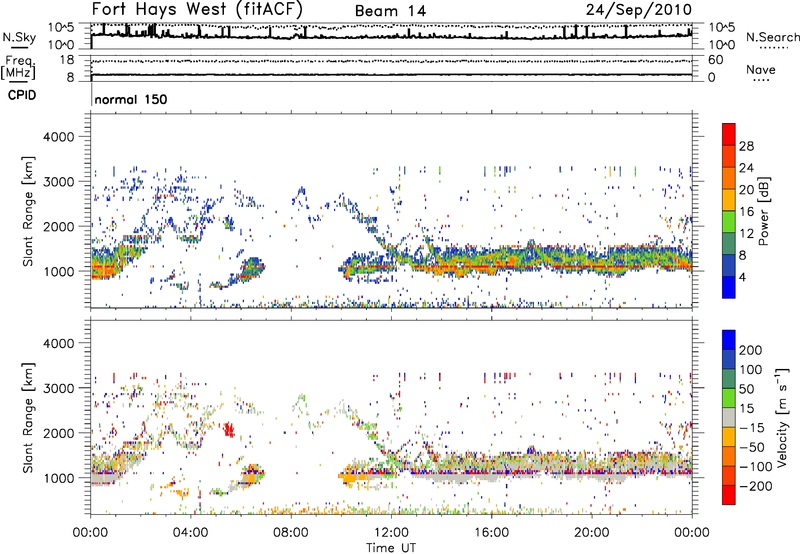Viewport: 800px width, 554px height.
Task: Click the "20:00" time axis label
Action: (591, 533)
